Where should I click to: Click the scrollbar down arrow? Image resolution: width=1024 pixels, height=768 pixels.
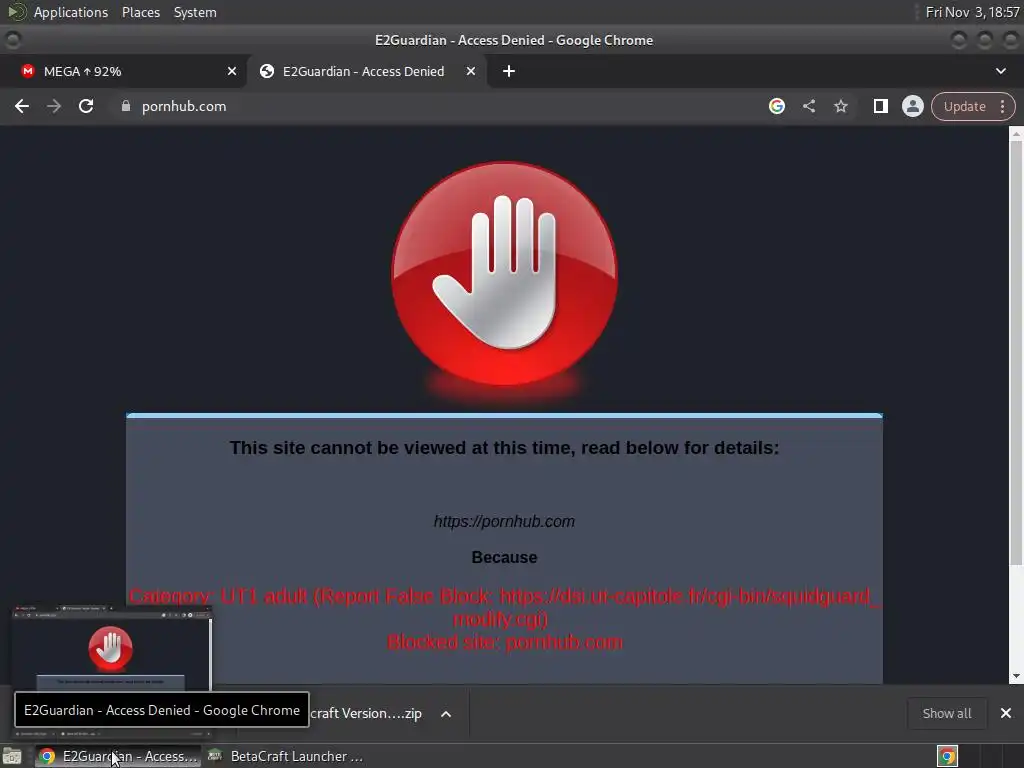click(1016, 677)
